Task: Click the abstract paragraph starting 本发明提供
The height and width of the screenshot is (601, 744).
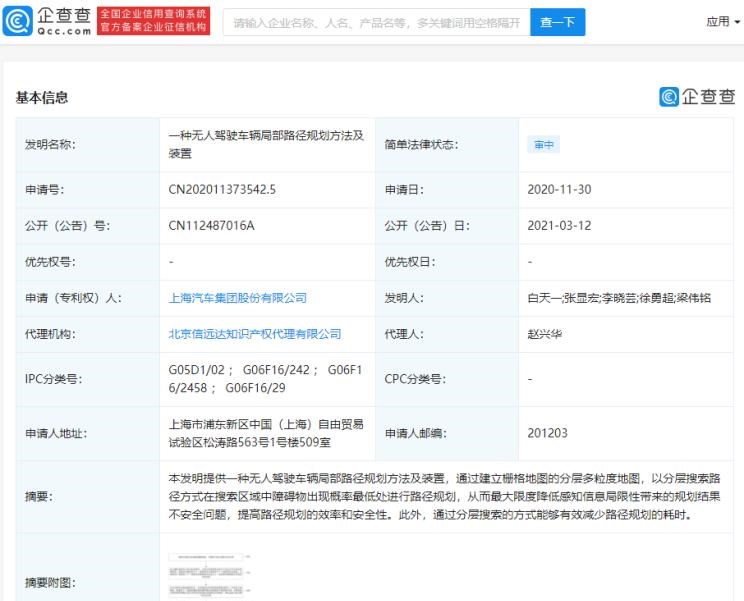Action: (445, 496)
